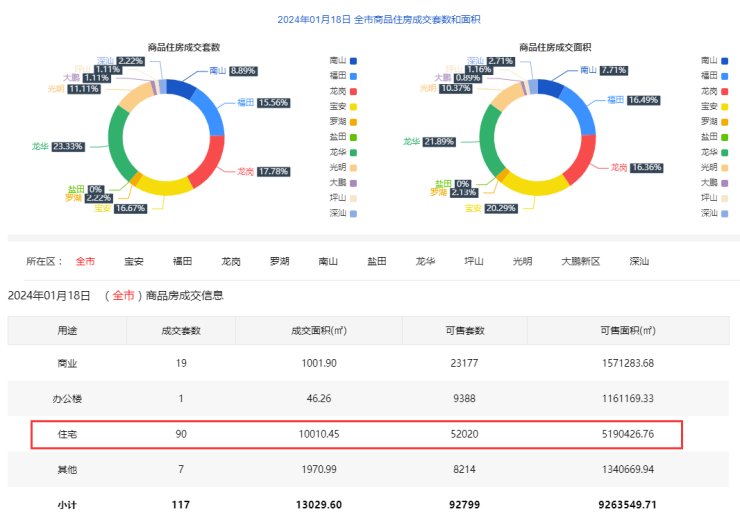740x532 pixels.
Task: Toggle 宝安 in the right chart's legend
Action: coord(715,106)
